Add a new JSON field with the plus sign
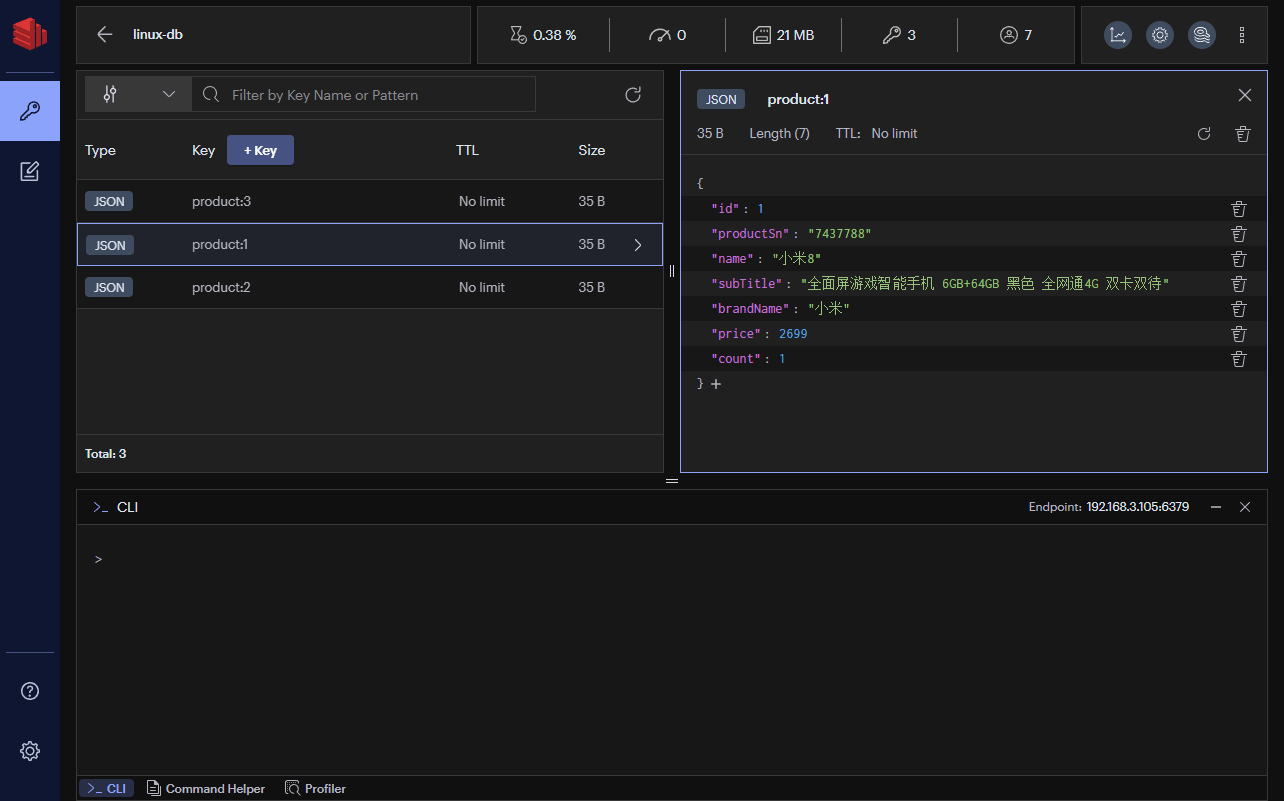The image size is (1284, 801). (716, 383)
